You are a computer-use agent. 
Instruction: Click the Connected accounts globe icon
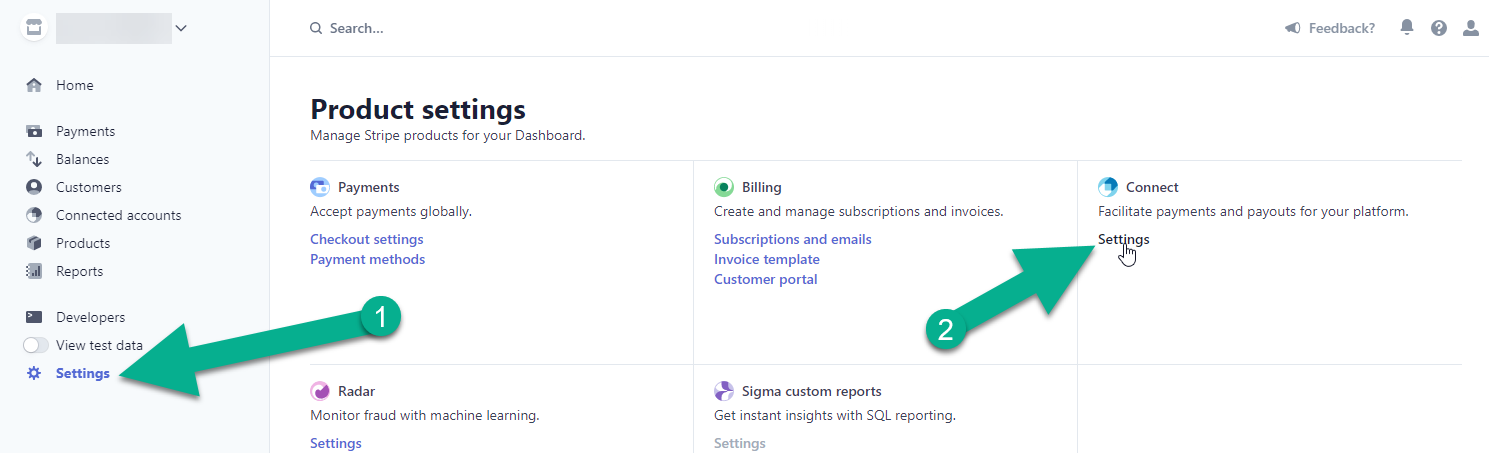pos(34,215)
